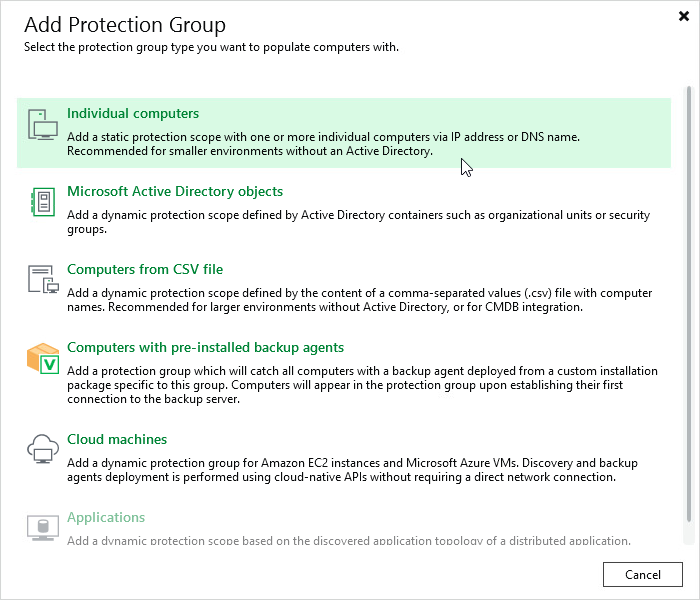The image size is (700, 600).
Task: Click the Amazon EC2 instances description
Action: click(x=352, y=470)
